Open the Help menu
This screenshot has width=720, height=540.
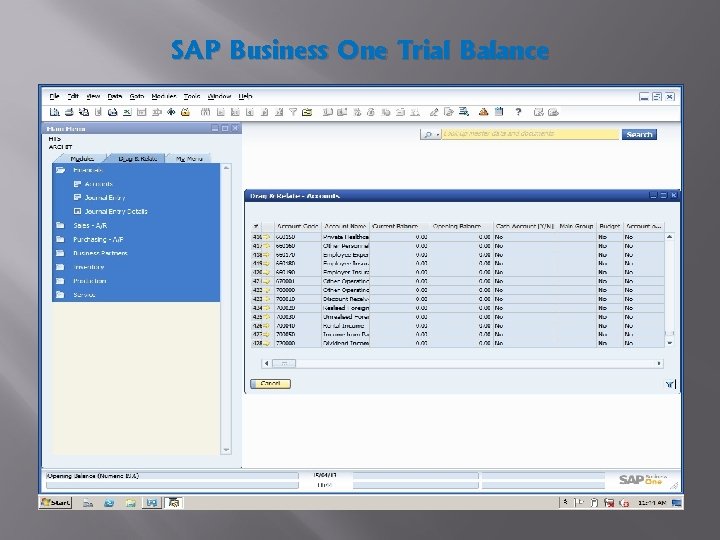tap(245, 96)
